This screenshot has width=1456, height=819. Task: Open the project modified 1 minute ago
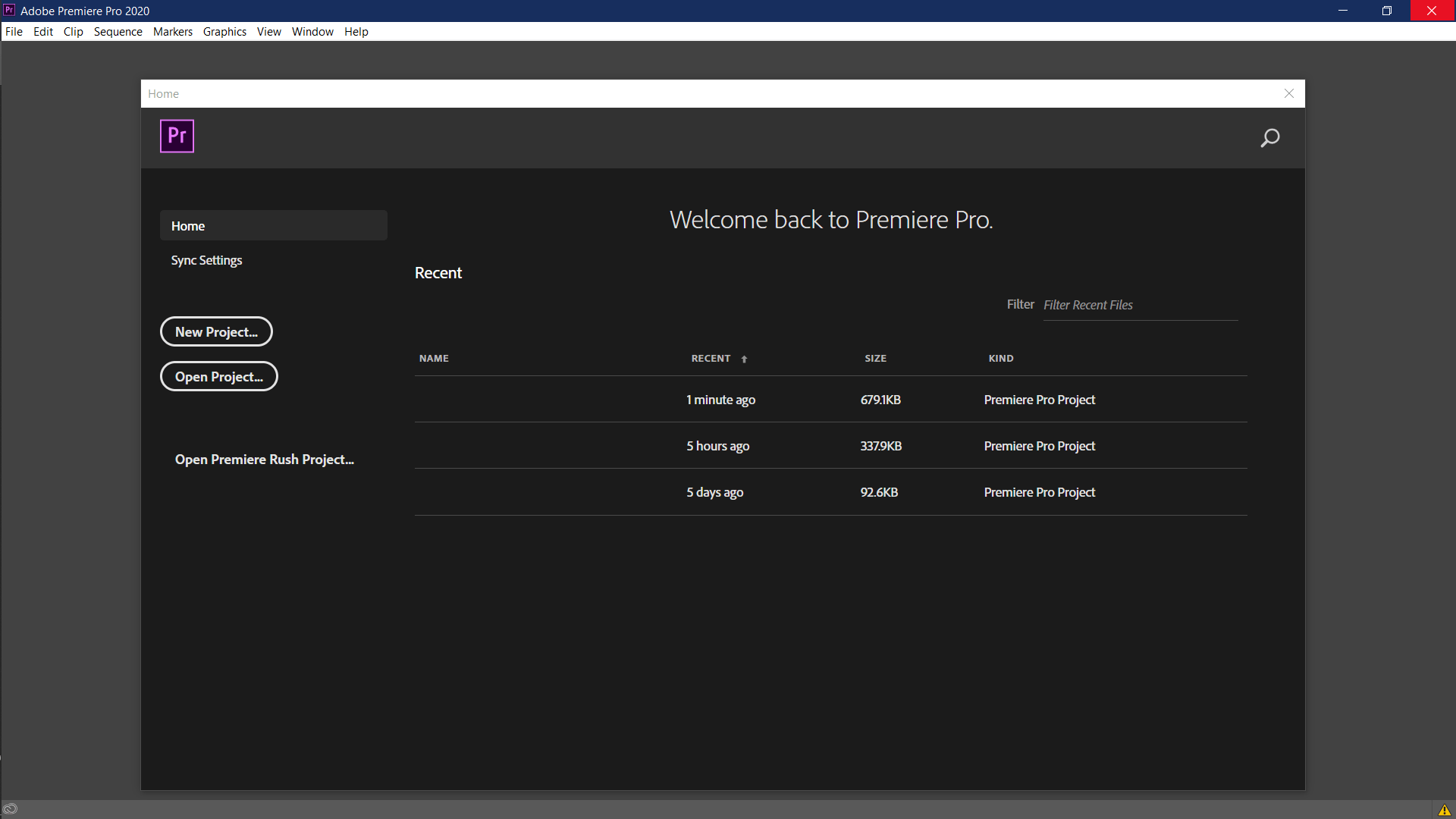720,400
